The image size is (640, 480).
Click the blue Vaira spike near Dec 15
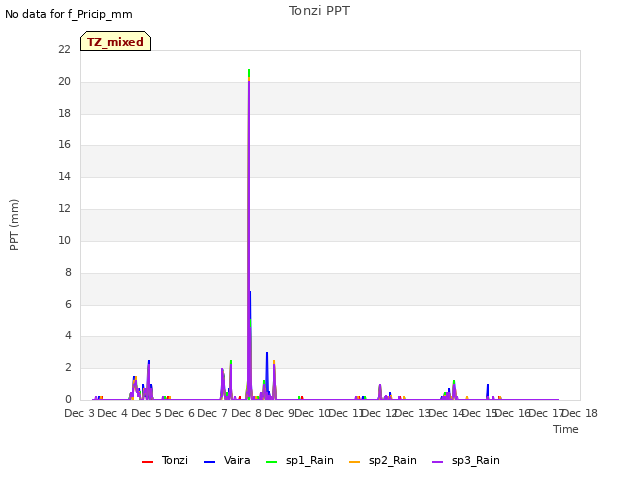point(488,390)
